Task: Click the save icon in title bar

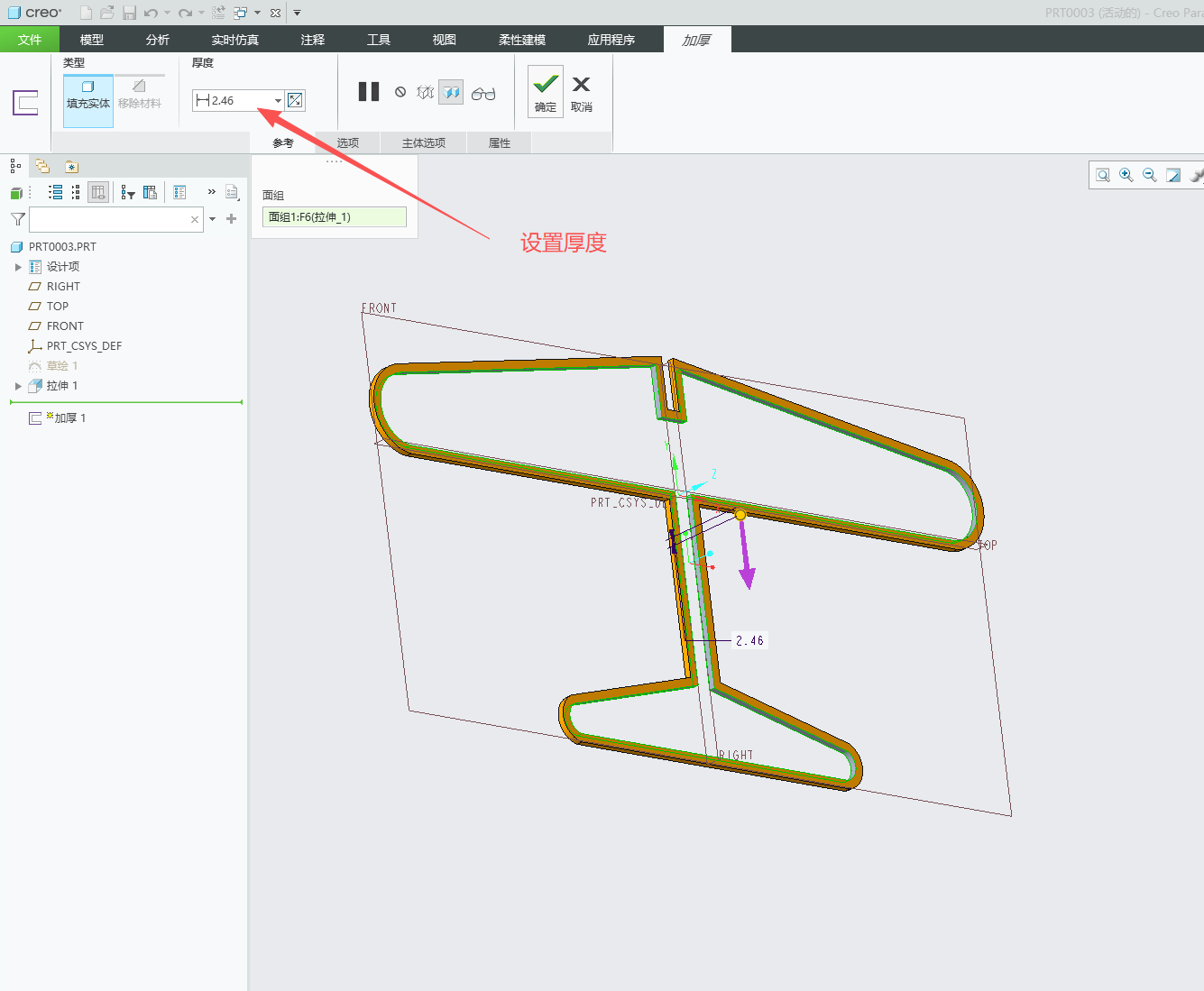Action: click(x=129, y=13)
